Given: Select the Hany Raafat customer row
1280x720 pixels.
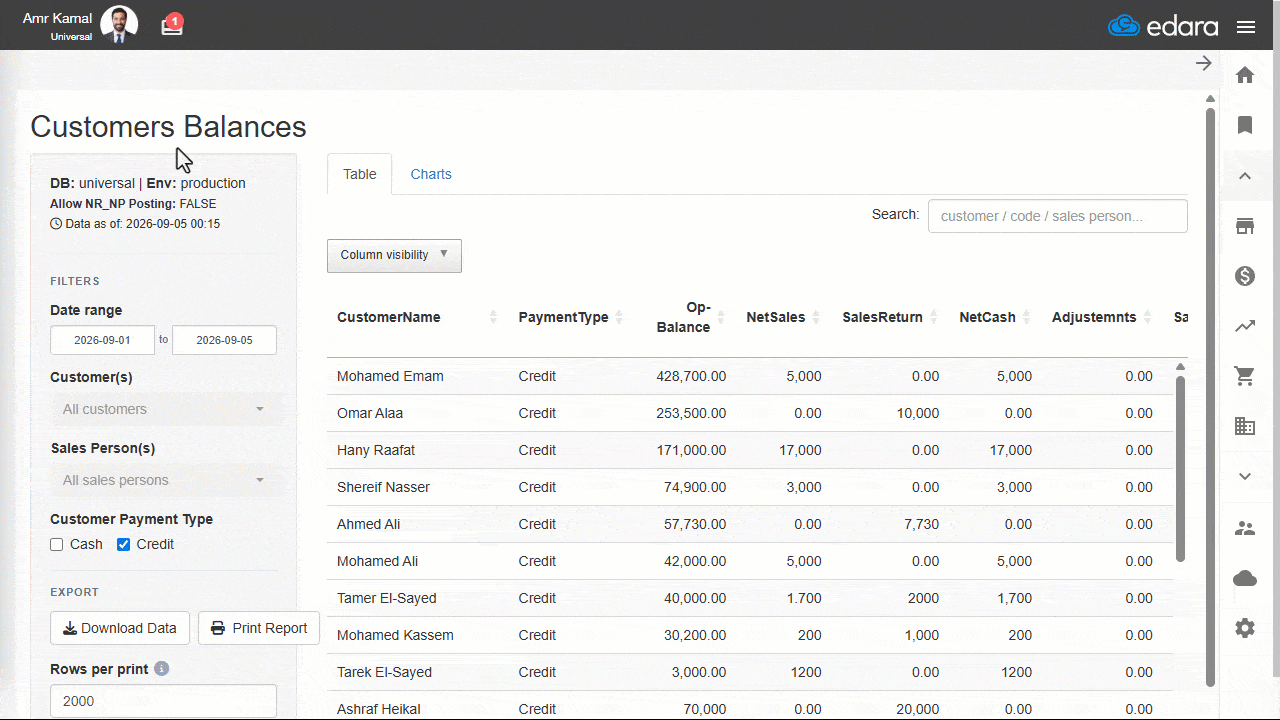Looking at the screenshot, I should (750, 450).
